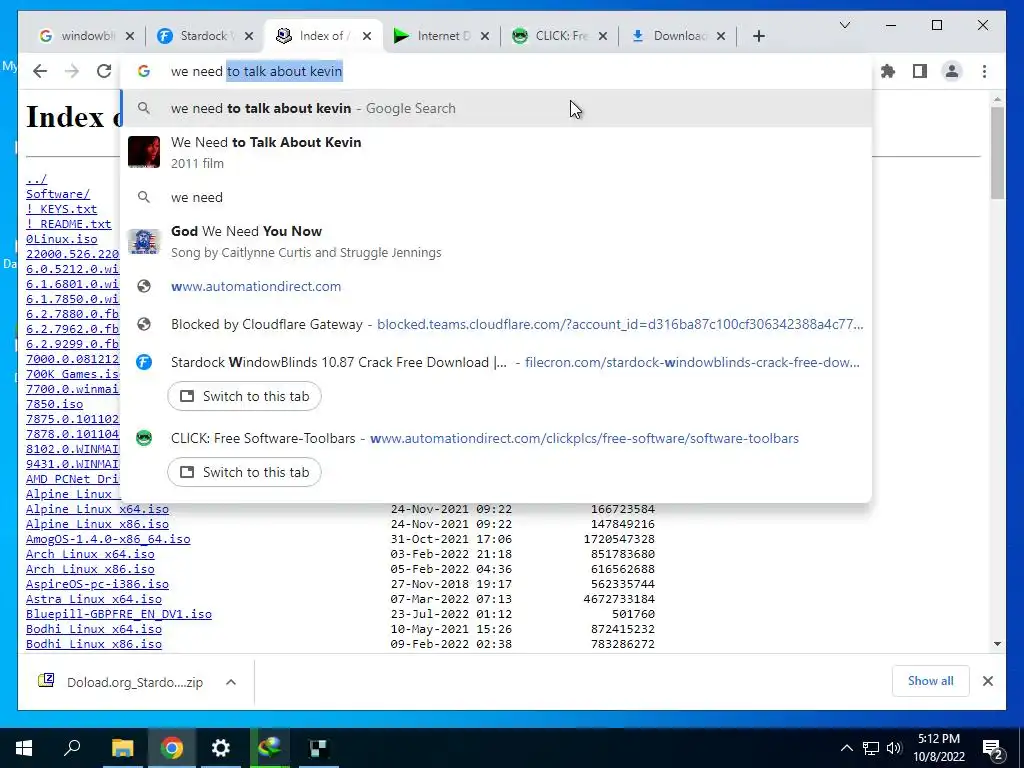Switch to the windowbl Google tab
This screenshot has height=768, width=1024.
[x=77, y=36]
